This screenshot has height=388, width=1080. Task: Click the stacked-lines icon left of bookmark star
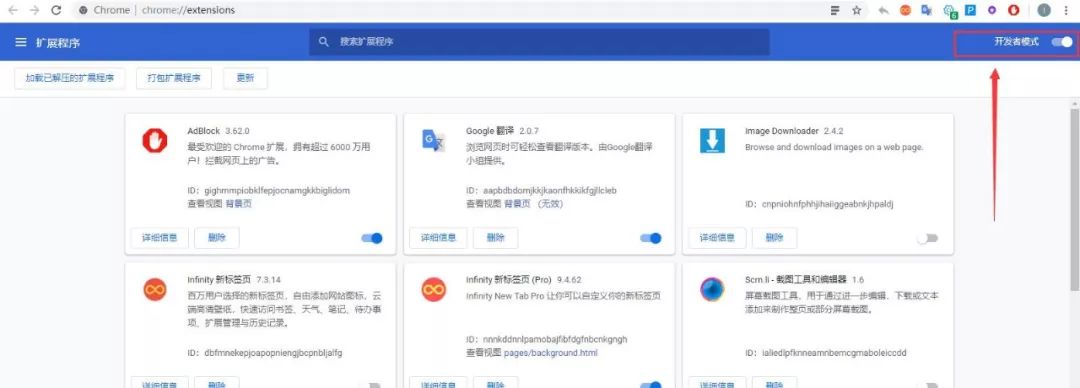[x=835, y=10]
